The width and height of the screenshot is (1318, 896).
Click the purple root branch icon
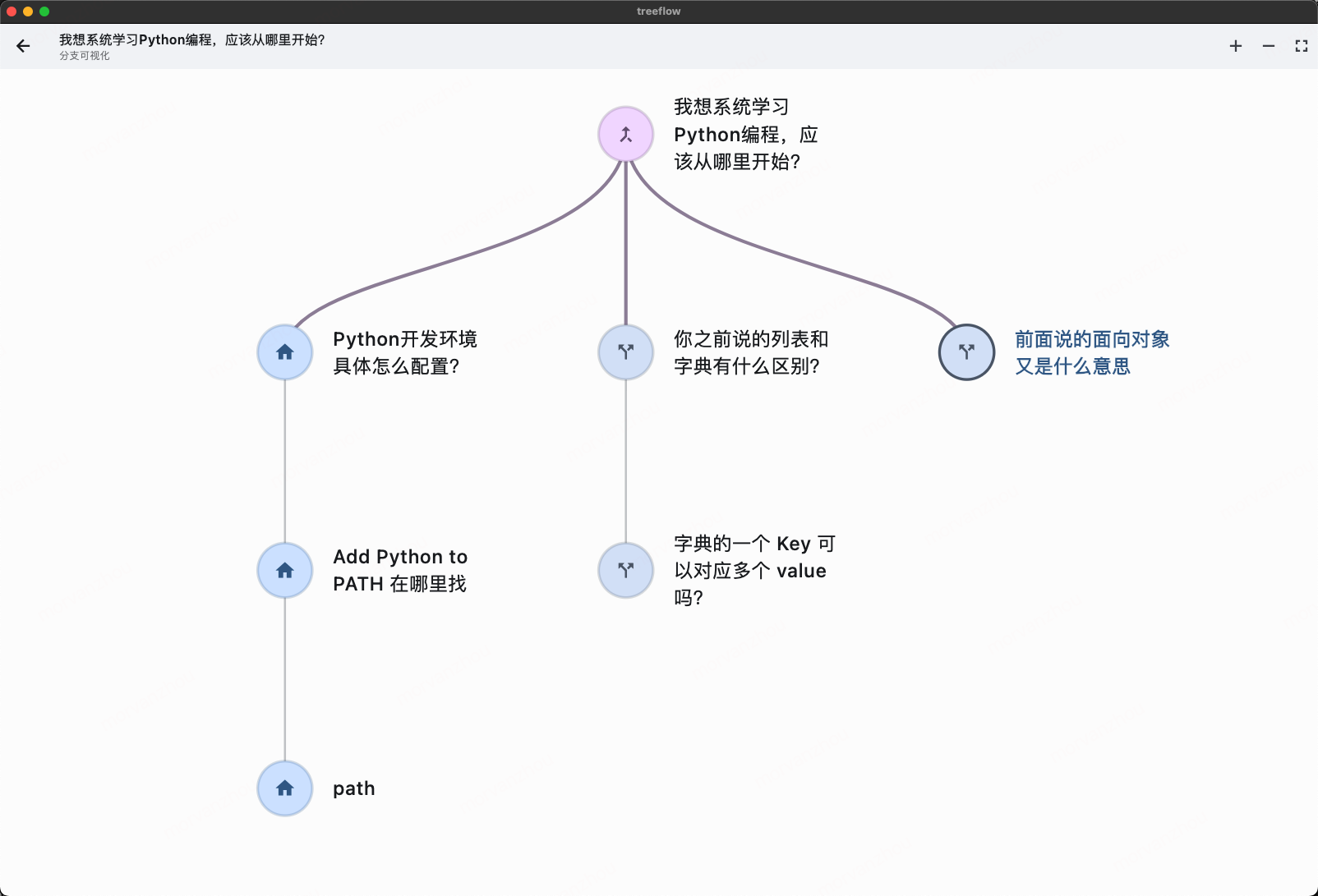coord(625,133)
